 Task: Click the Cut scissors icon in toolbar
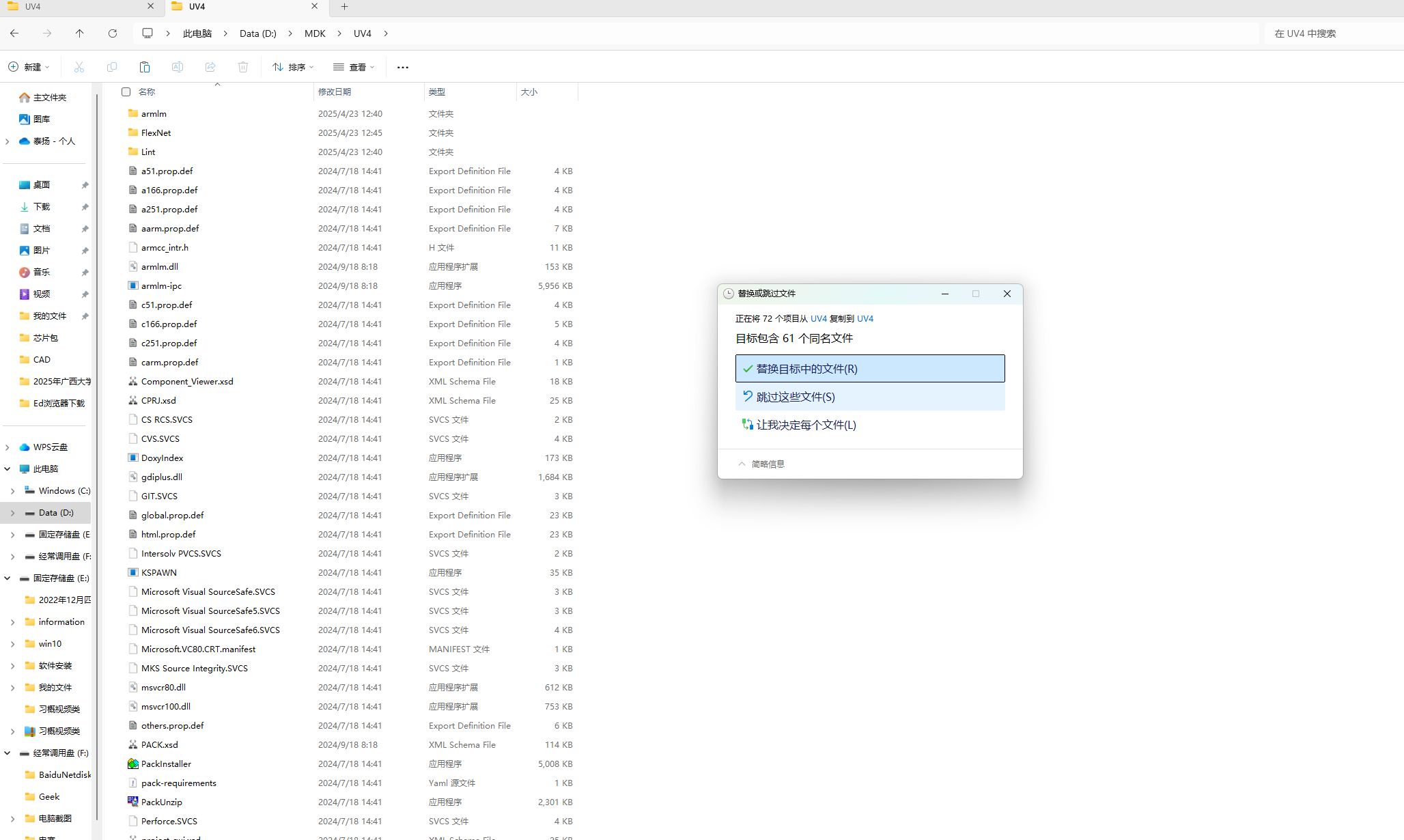79,67
